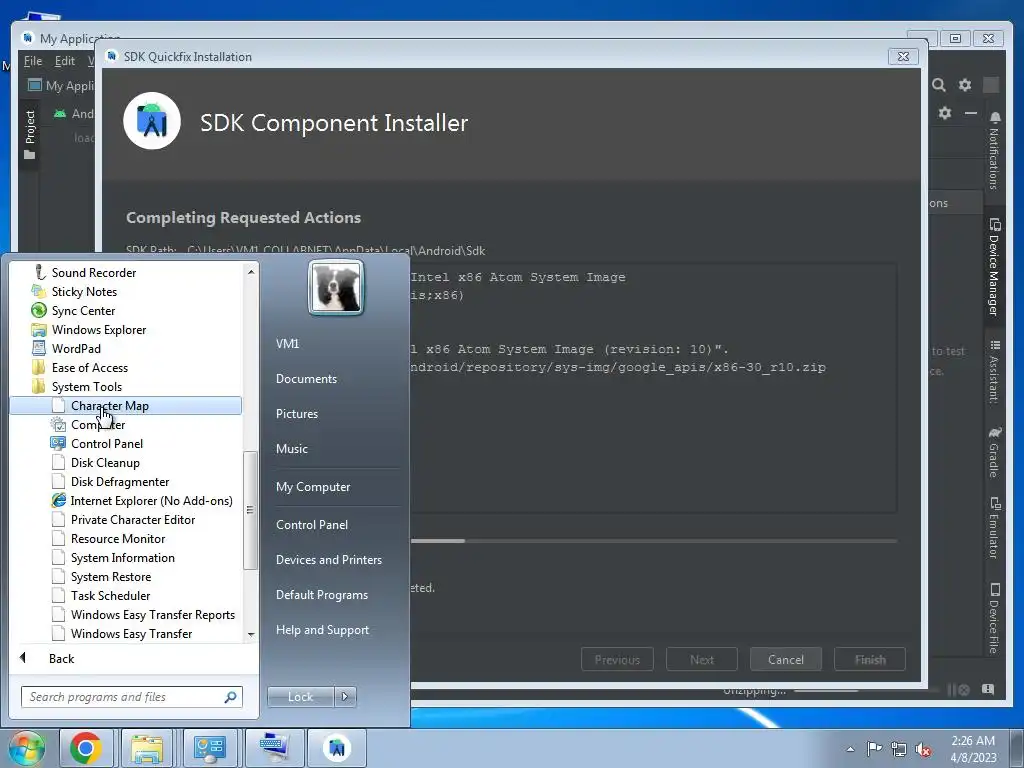Open System Information
Image resolution: width=1024 pixels, height=768 pixels.
(122, 557)
